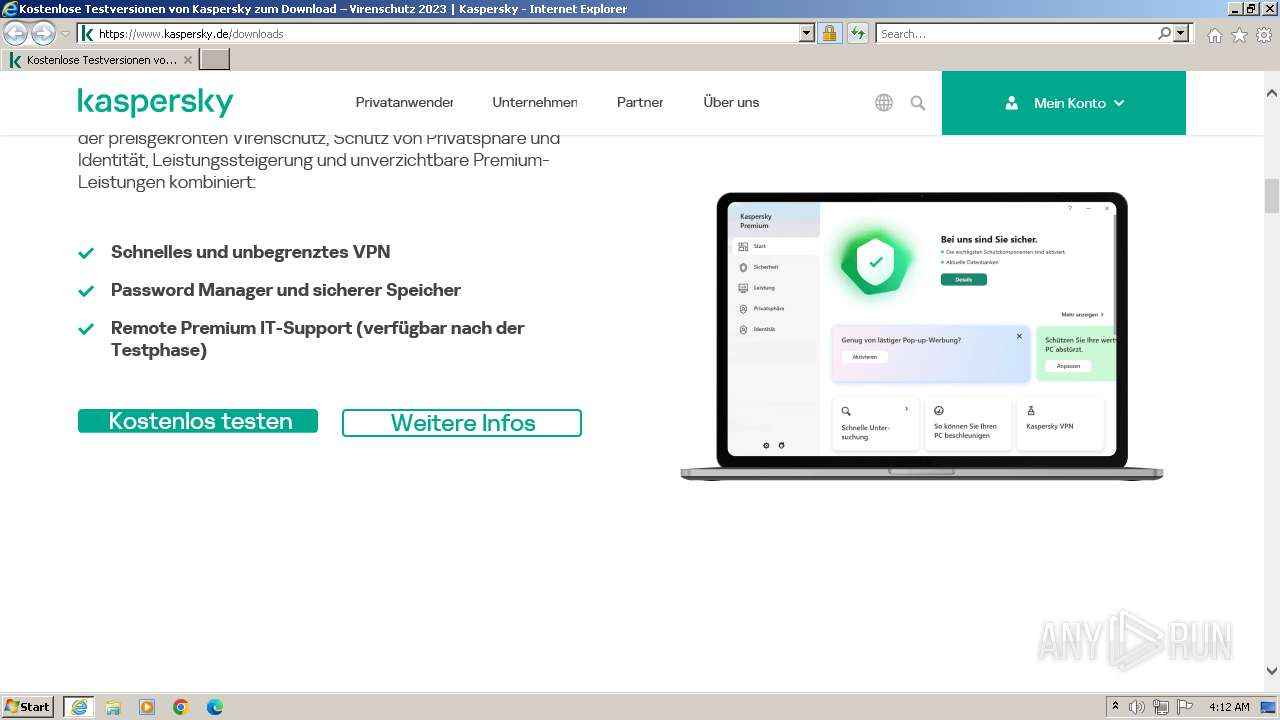The width and height of the screenshot is (1280, 720).
Task: Click the search magnifier in IE search box
Action: point(1164,33)
